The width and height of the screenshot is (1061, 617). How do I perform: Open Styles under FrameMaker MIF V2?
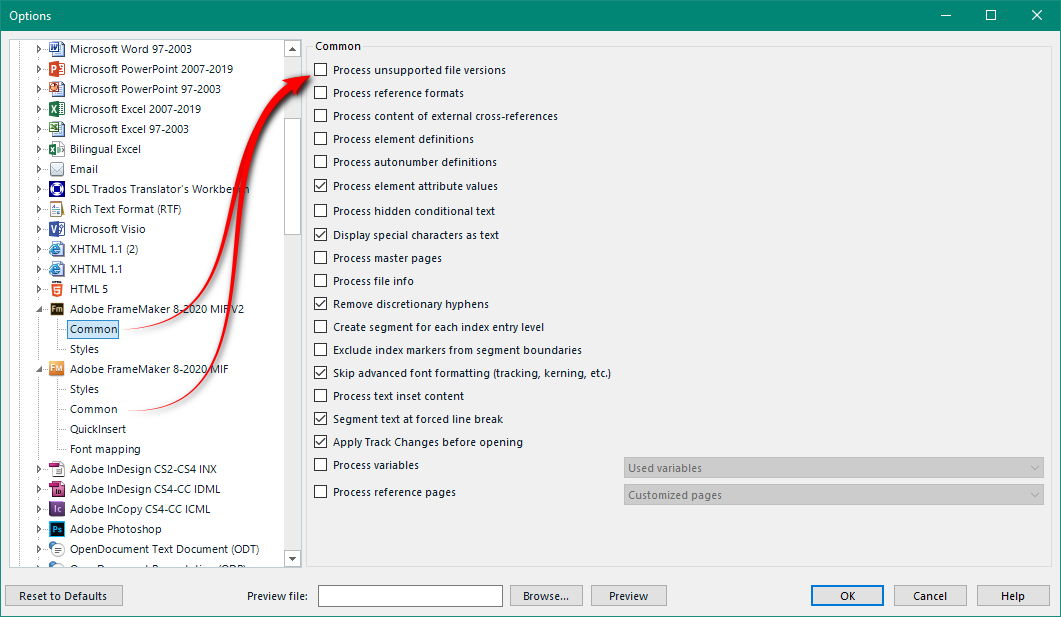85,349
